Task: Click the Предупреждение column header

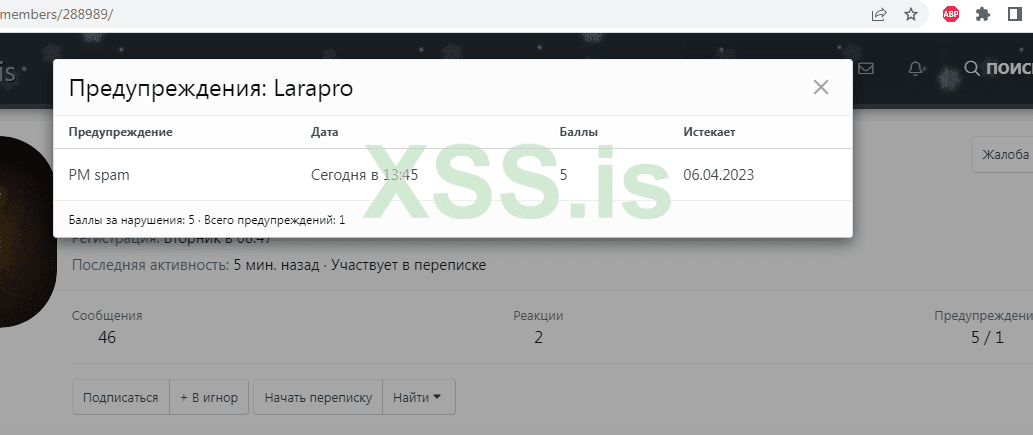Action: tap(121, 132)
